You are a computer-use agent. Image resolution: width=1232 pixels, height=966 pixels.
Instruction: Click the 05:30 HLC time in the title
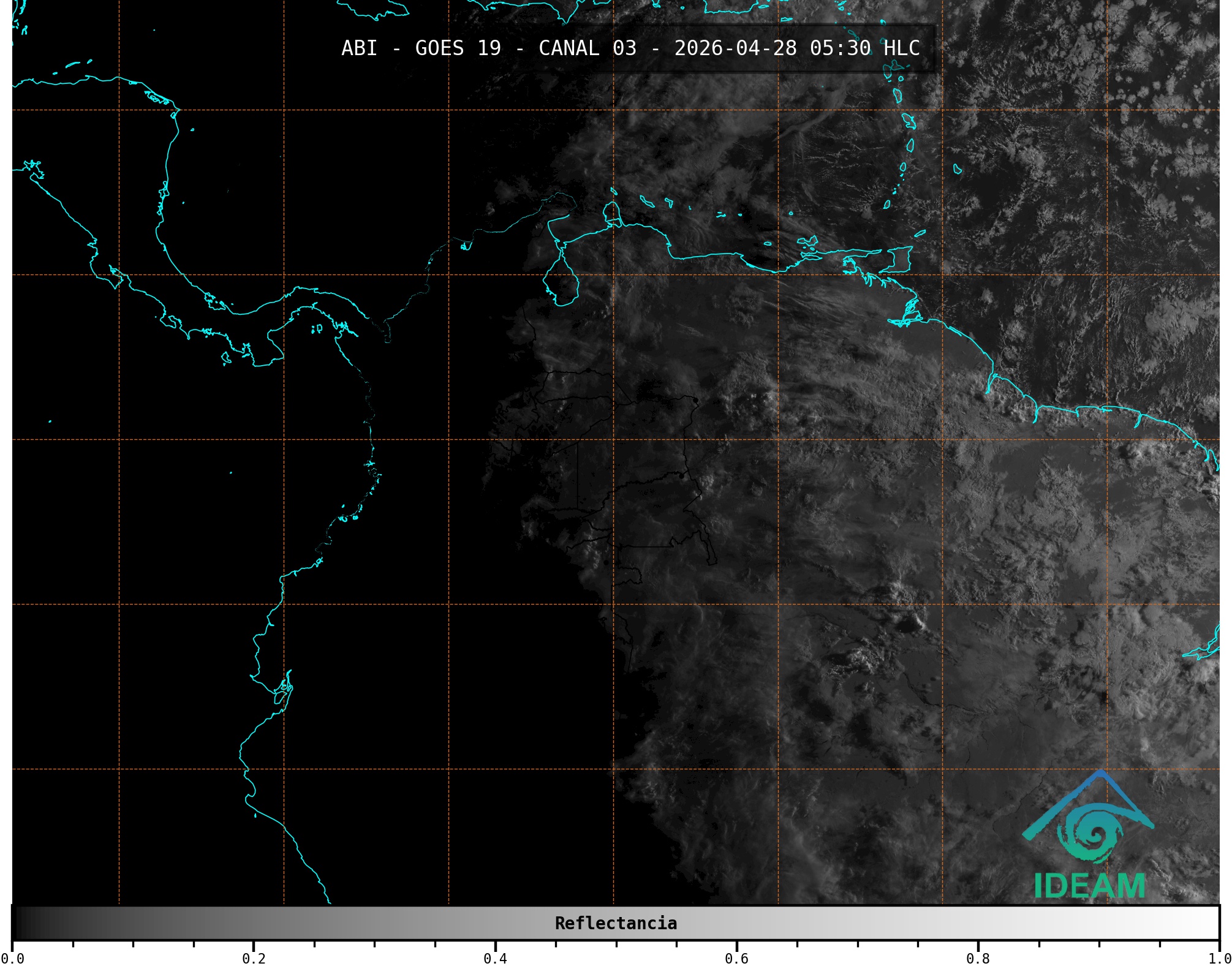coord(864,48)
